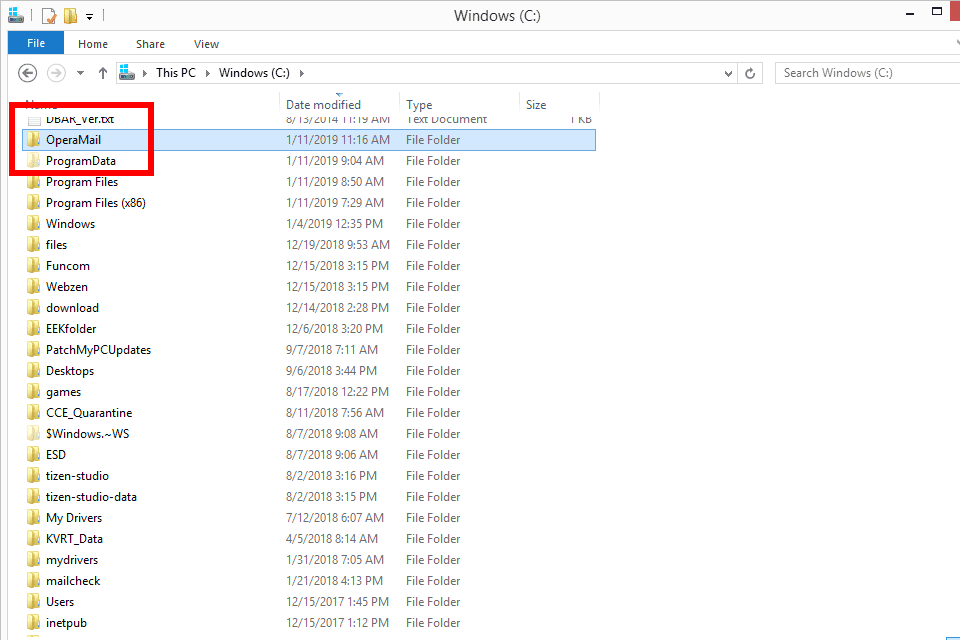Click the 12/15/2017 1:12 PM date cell
Viewport: 960px width, 640px height.
pyautogui.click(x=337, y=623)
